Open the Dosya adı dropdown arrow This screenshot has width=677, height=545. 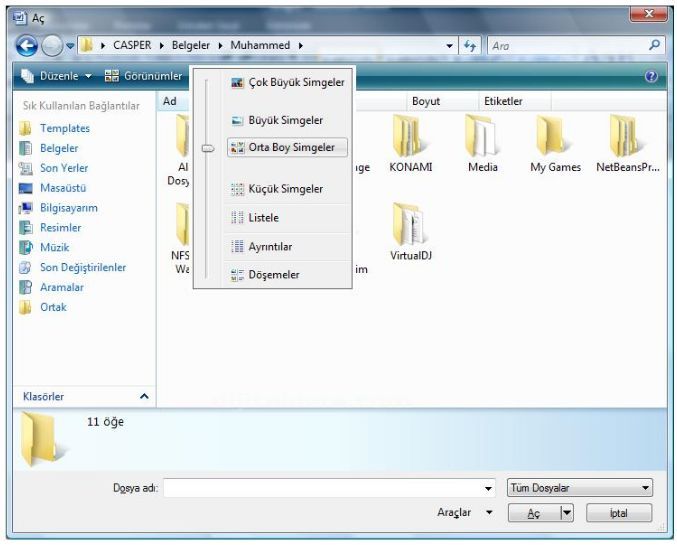pyautogui.click(x=488, y=488)
